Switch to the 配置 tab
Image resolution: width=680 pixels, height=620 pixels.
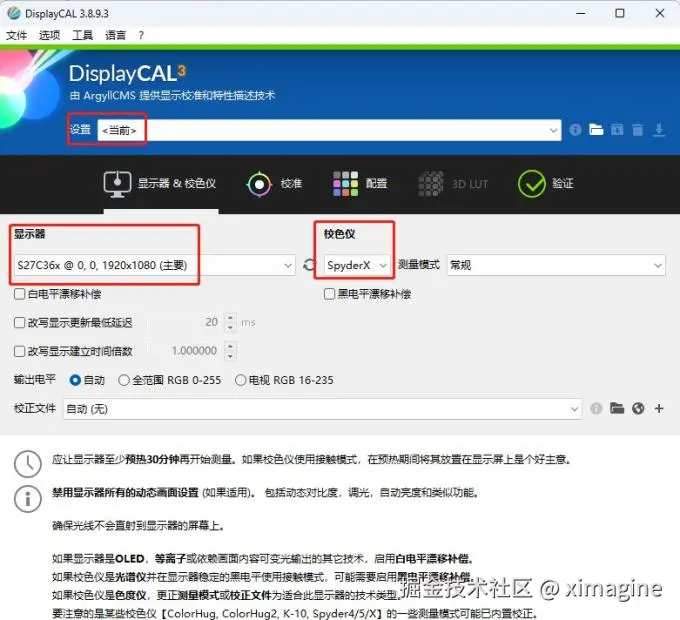coord(360,184)
